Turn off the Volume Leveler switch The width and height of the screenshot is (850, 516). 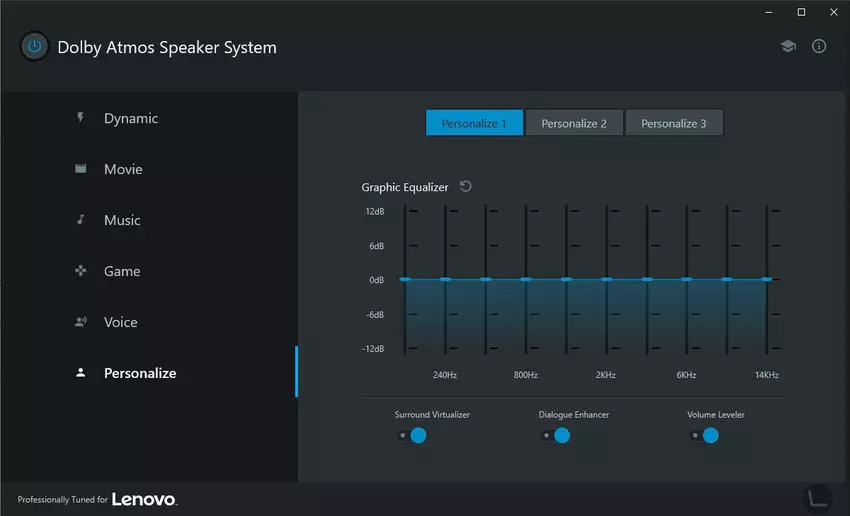coord(704,435)
